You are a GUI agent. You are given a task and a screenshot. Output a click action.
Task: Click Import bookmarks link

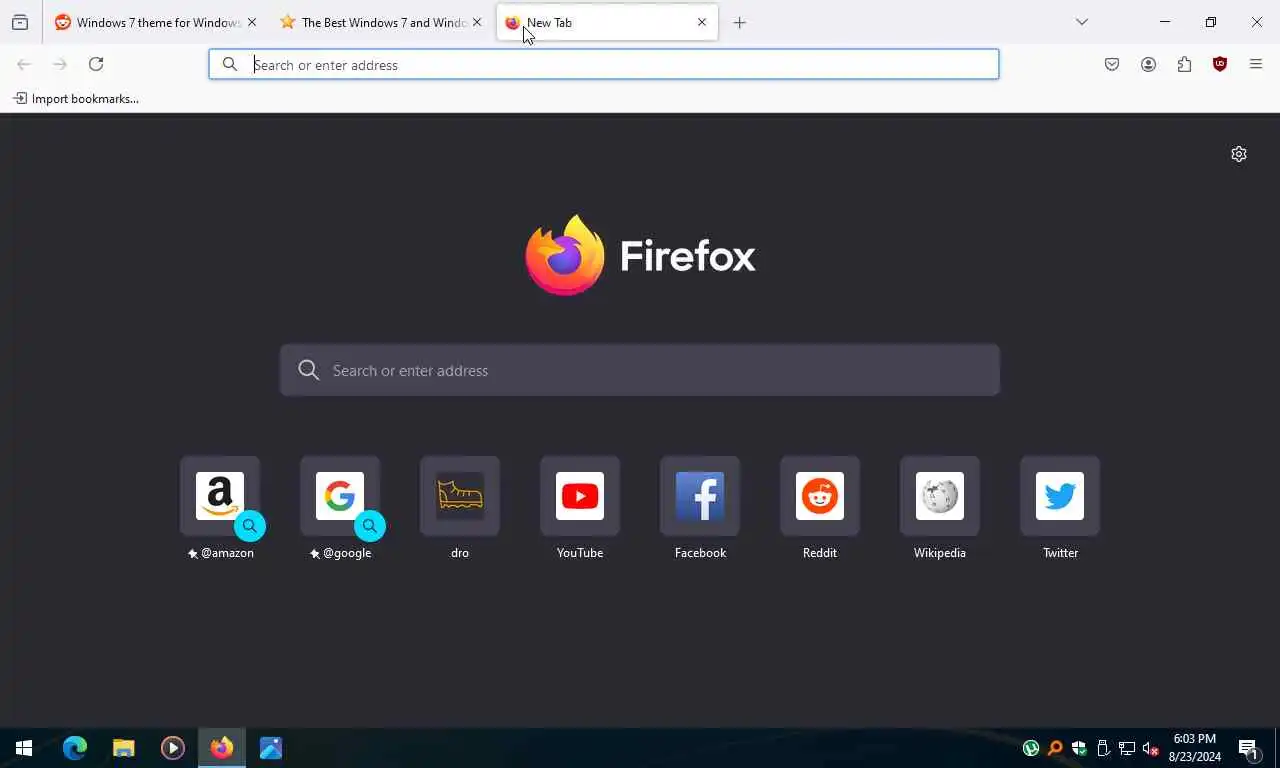tap(76, 99)
